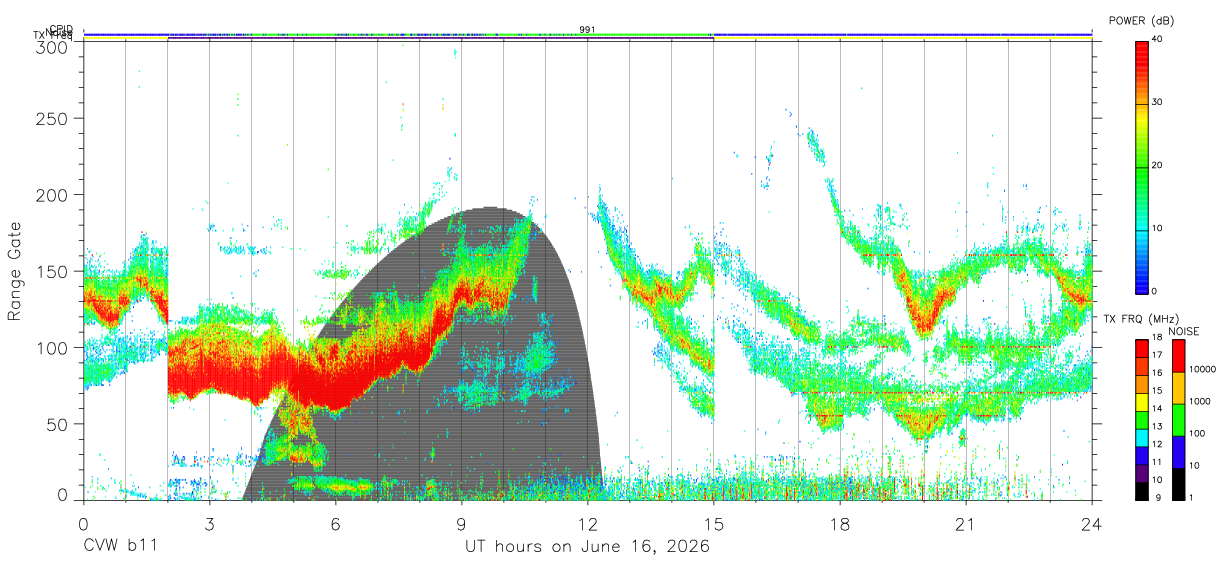Click the purple 10-11 MHz TX FRQ segment
Viewport: 1228px width, 567px height.
coord(1142,474)
